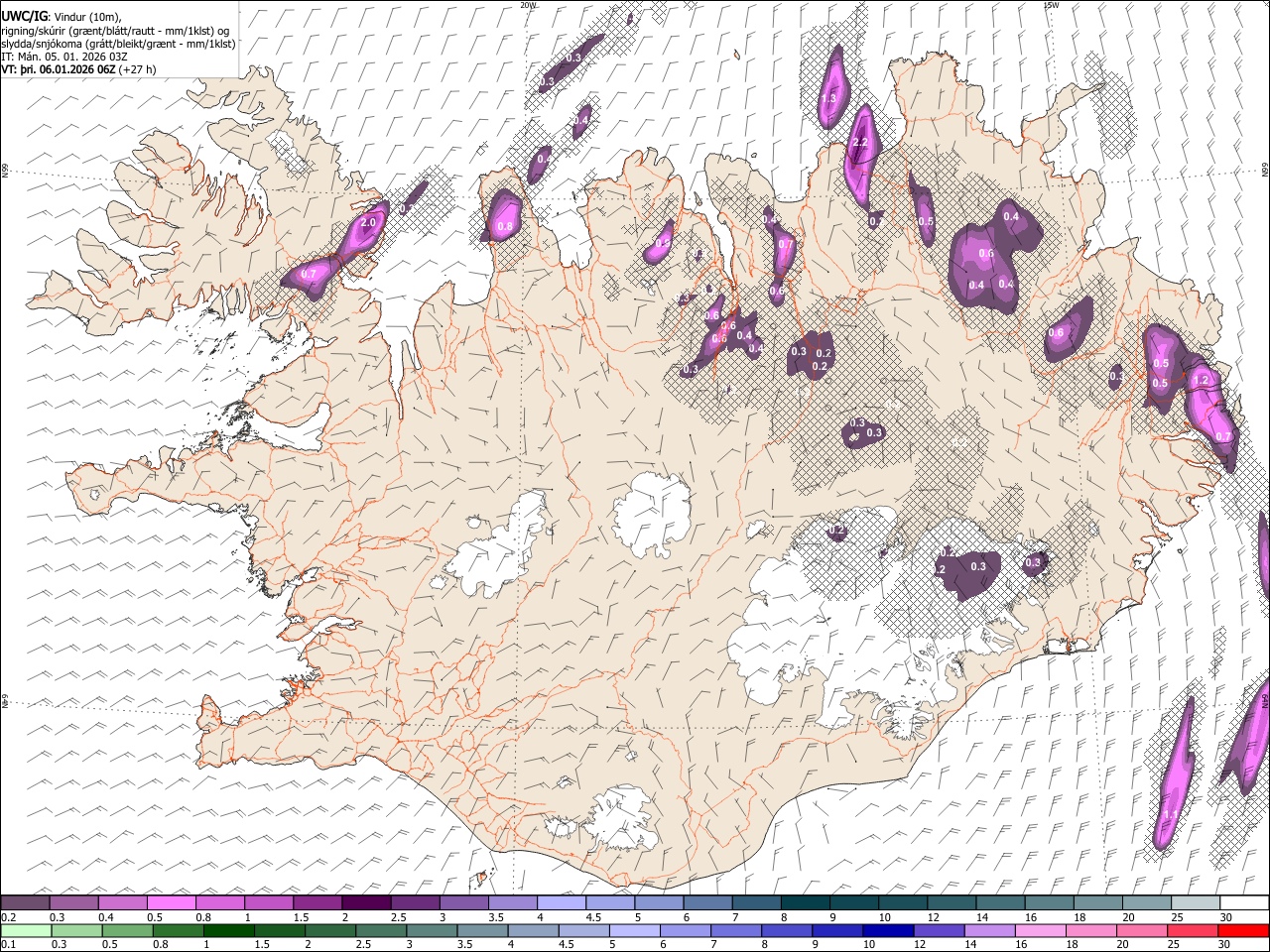Click the 10–12 deep blue swatch, bottom legend

888,930
